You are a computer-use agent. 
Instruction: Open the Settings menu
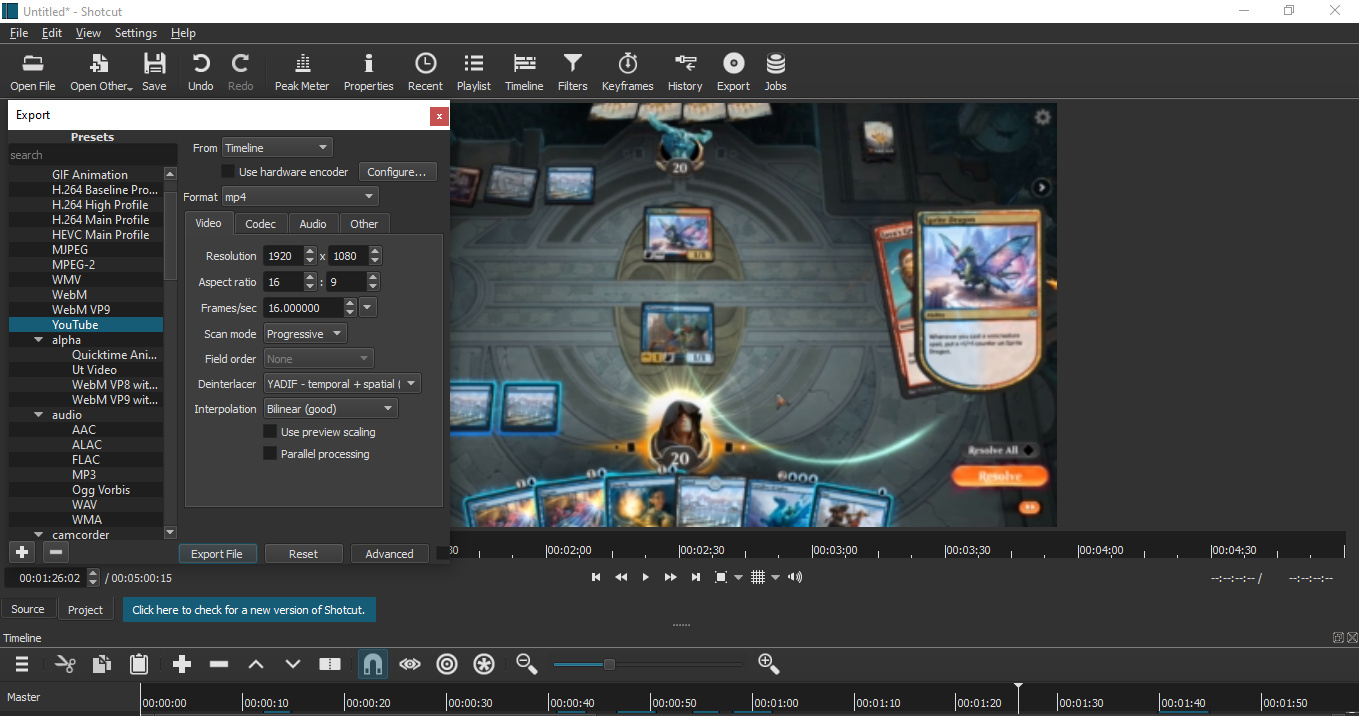click(x=136, y=33)
